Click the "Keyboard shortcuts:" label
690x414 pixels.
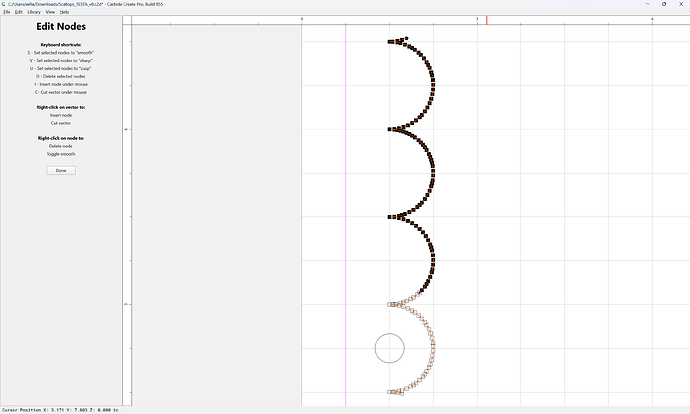[61, 45]
